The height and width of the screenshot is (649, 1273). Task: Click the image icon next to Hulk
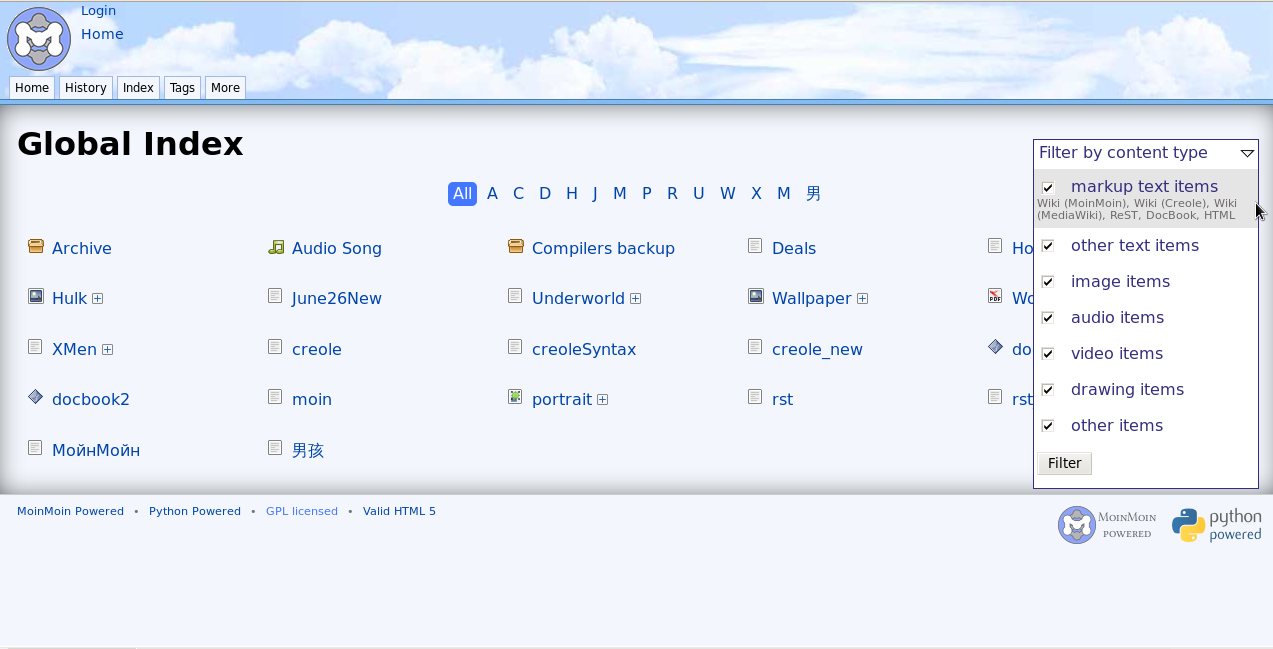[36, 296]
